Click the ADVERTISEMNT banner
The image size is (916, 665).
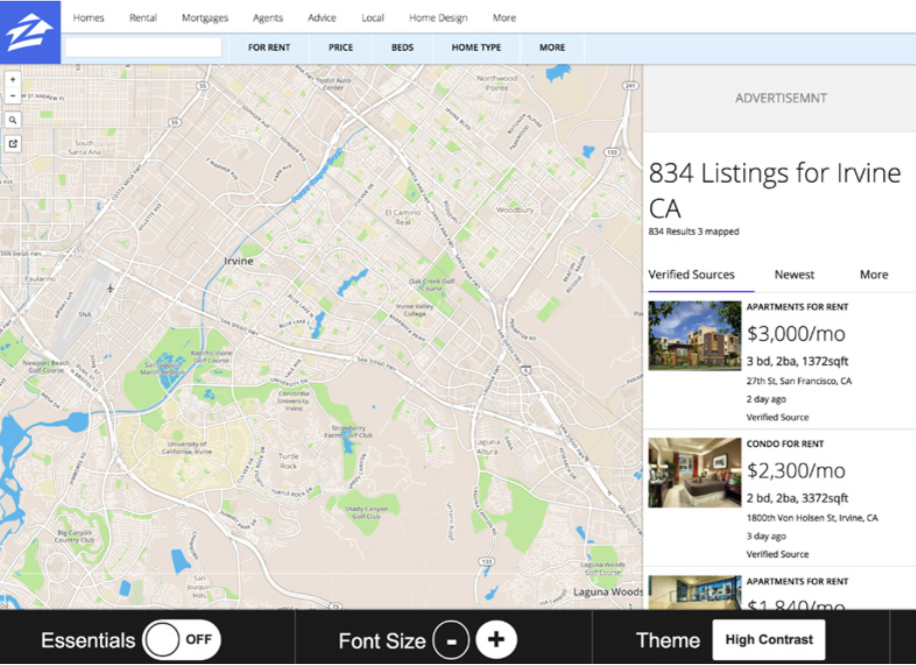pyautogui.click(x=781, y=98)
